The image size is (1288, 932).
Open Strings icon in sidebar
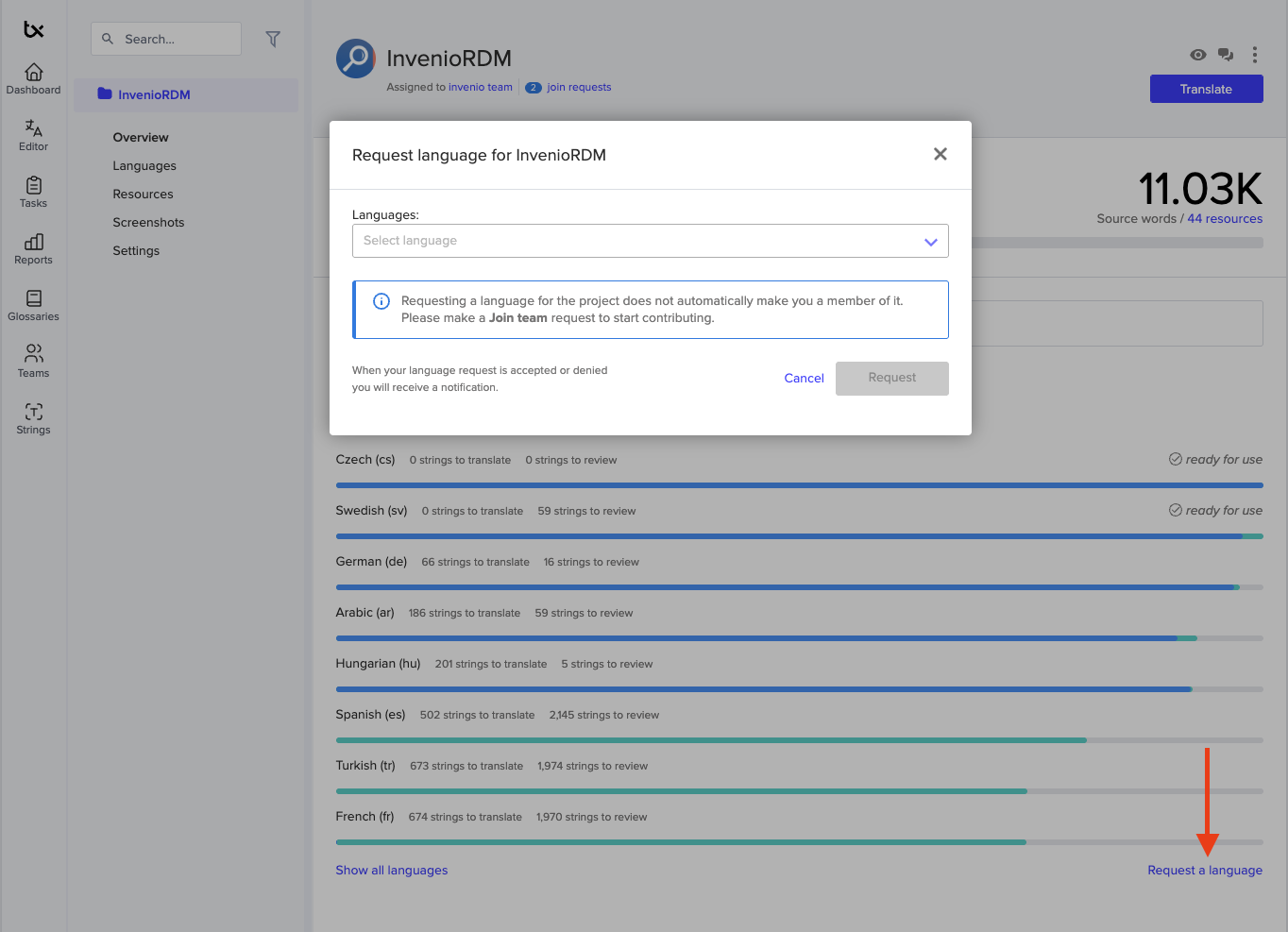[x=34, y=412]
